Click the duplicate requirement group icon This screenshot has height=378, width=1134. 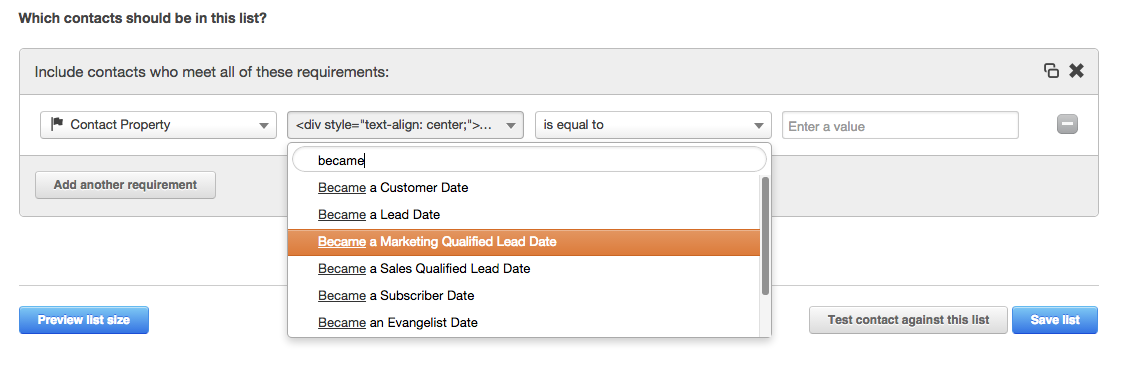[1052, 71]
